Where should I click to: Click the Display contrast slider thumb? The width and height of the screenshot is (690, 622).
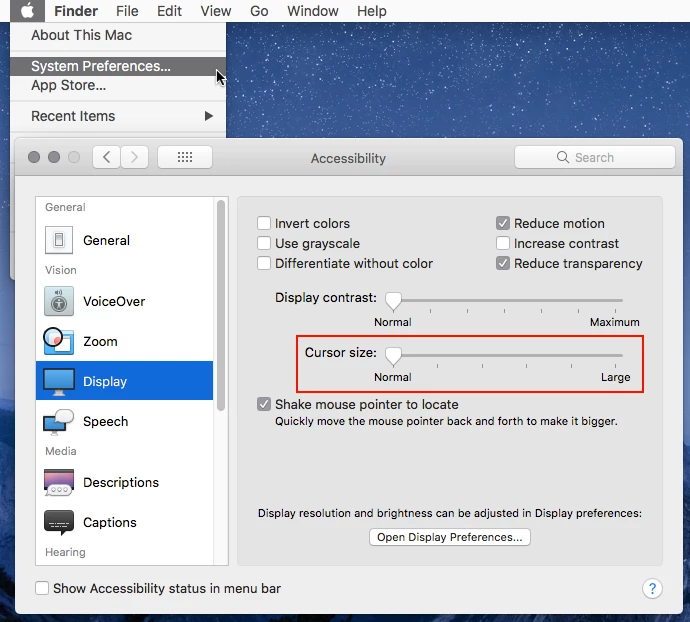click(x=393, y=301)
